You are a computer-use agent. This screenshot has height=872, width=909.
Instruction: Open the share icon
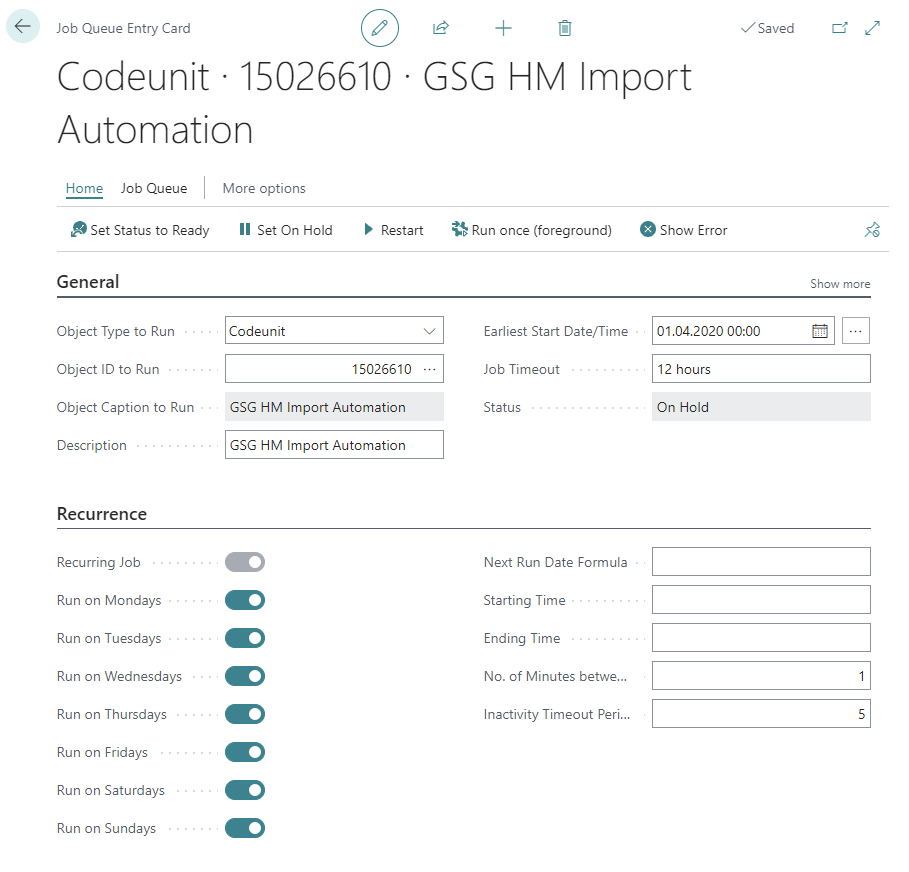coord(441,28)
